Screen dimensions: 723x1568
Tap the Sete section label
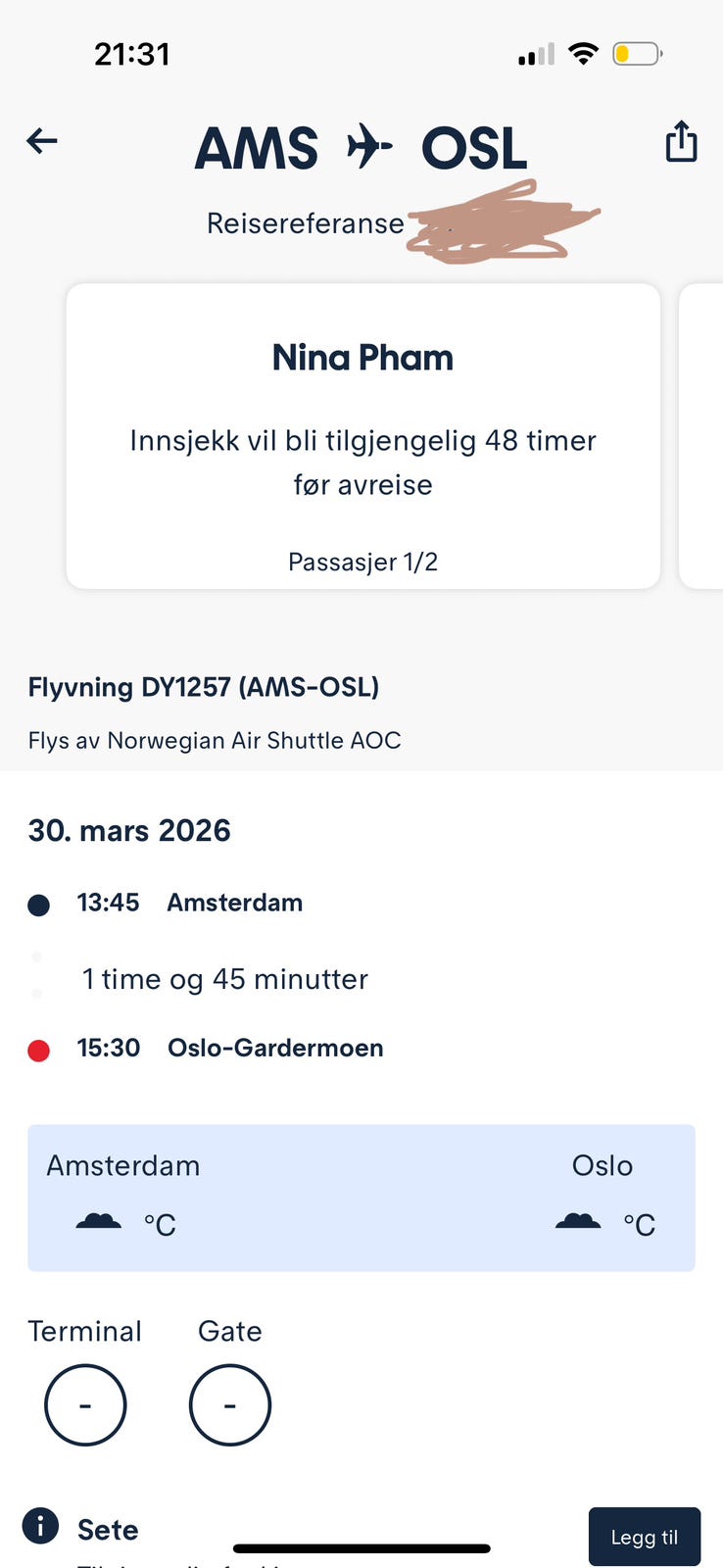[x=108, y=1529]
